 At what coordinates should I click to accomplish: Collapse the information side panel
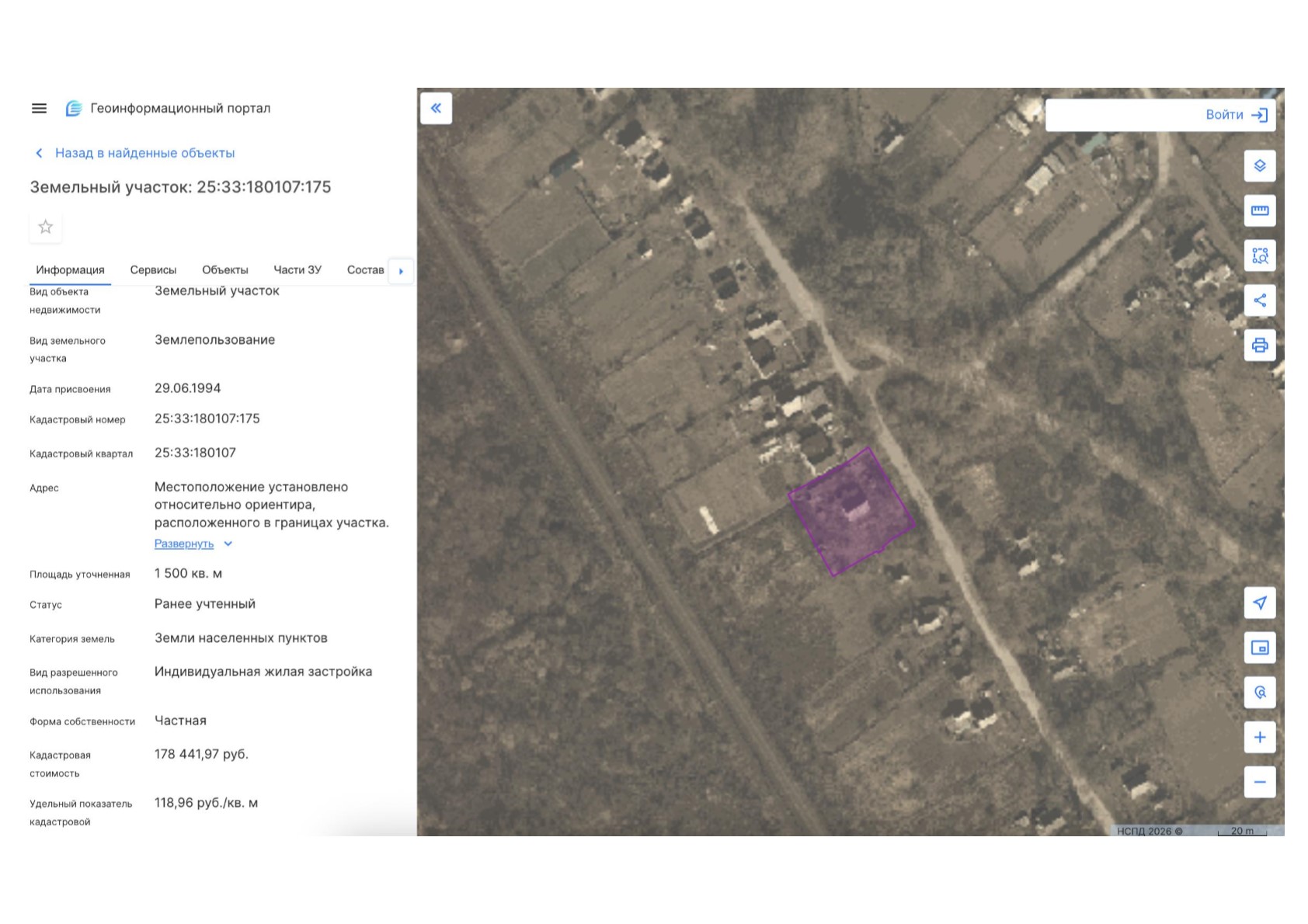pos(436,109)
